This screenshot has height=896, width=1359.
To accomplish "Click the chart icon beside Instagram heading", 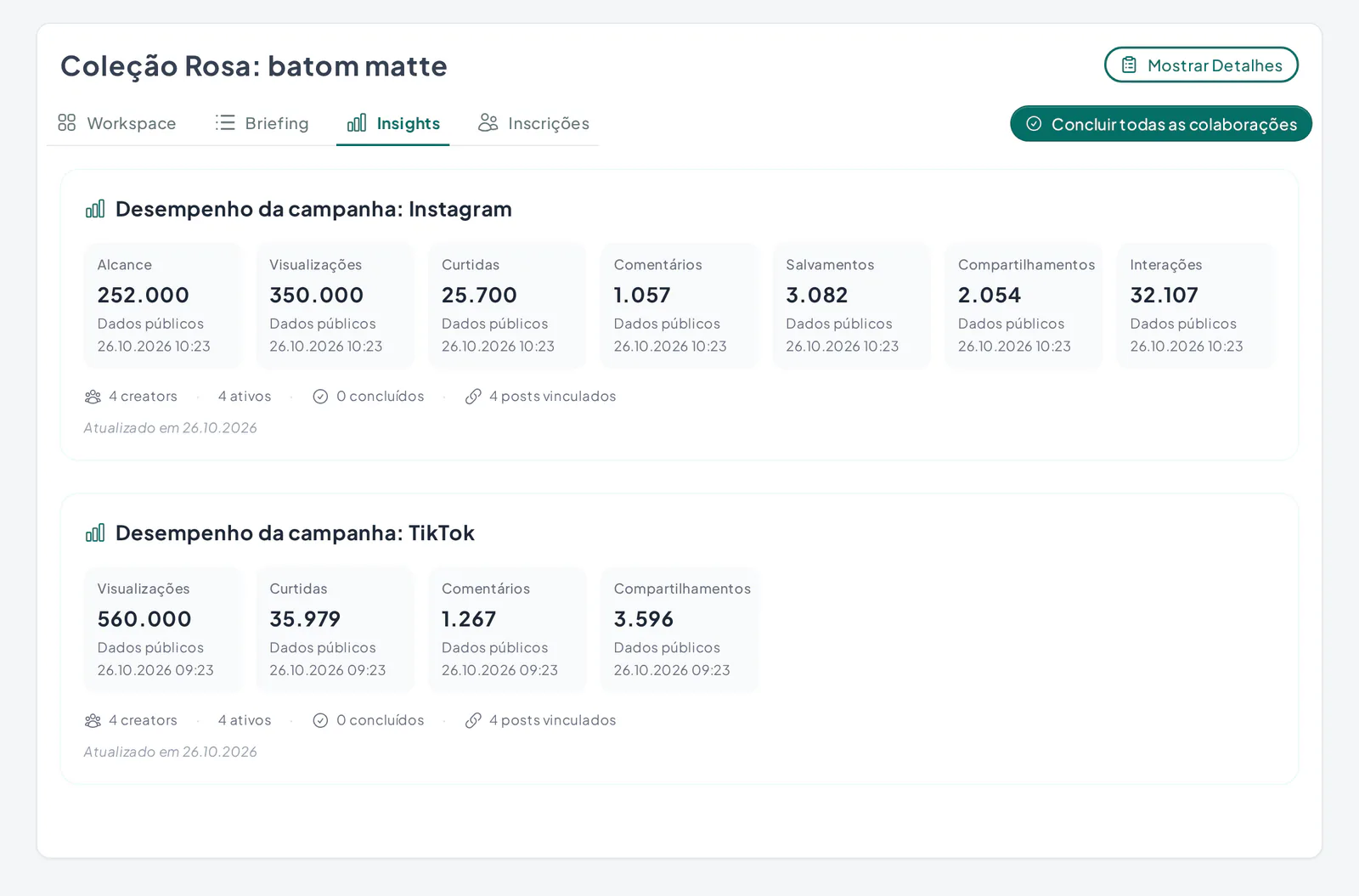I will (x=95, y=209).
